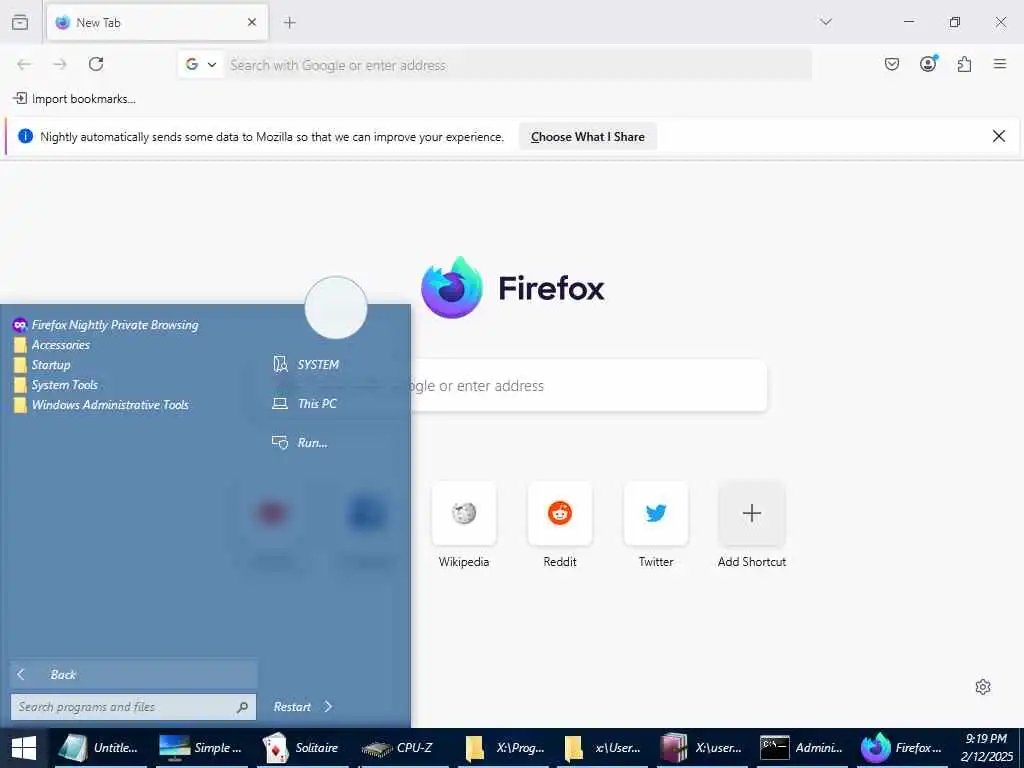The width and height of the screenshot is (1024, 768).
Task: Open the x:\User... folder taskbar item
Action: (603, 748)
